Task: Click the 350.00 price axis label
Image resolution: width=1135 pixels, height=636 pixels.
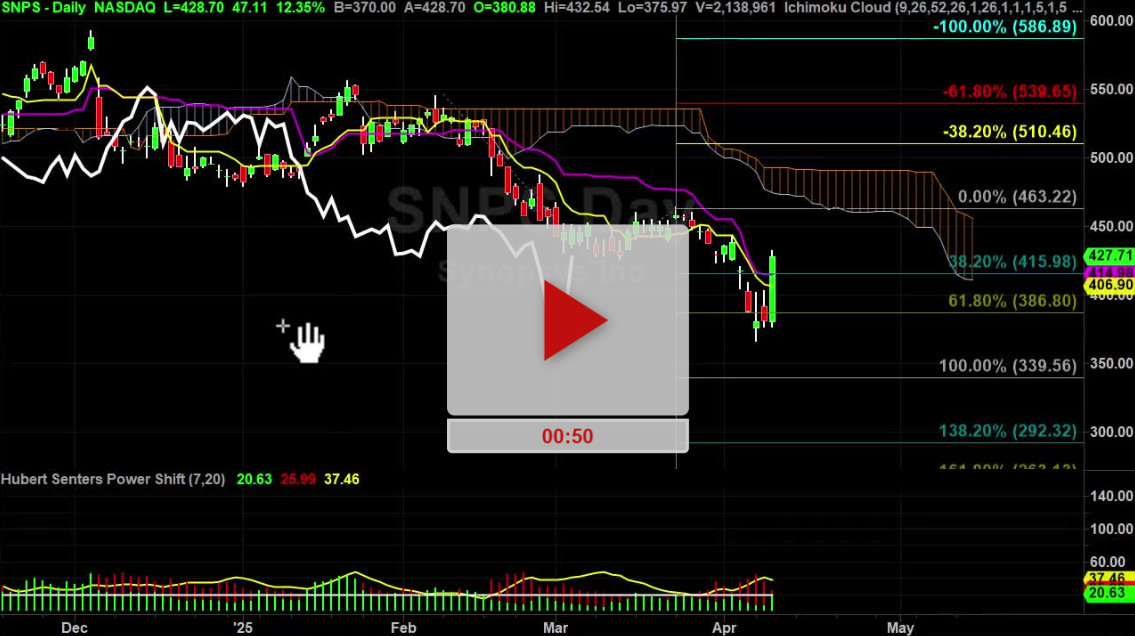Action: tap(1112, 363)
